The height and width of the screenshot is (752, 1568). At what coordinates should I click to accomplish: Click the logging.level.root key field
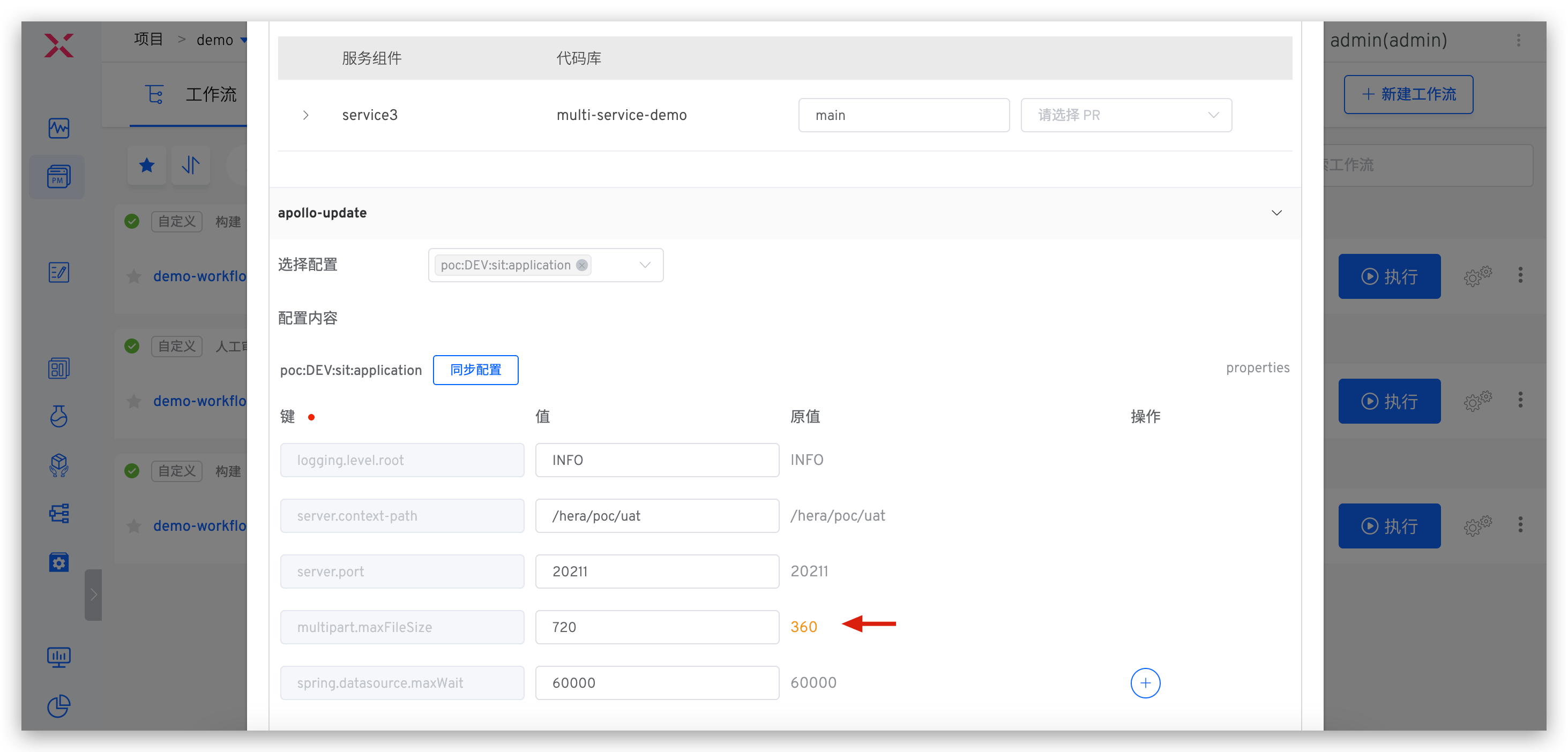[x=402, y=460]
